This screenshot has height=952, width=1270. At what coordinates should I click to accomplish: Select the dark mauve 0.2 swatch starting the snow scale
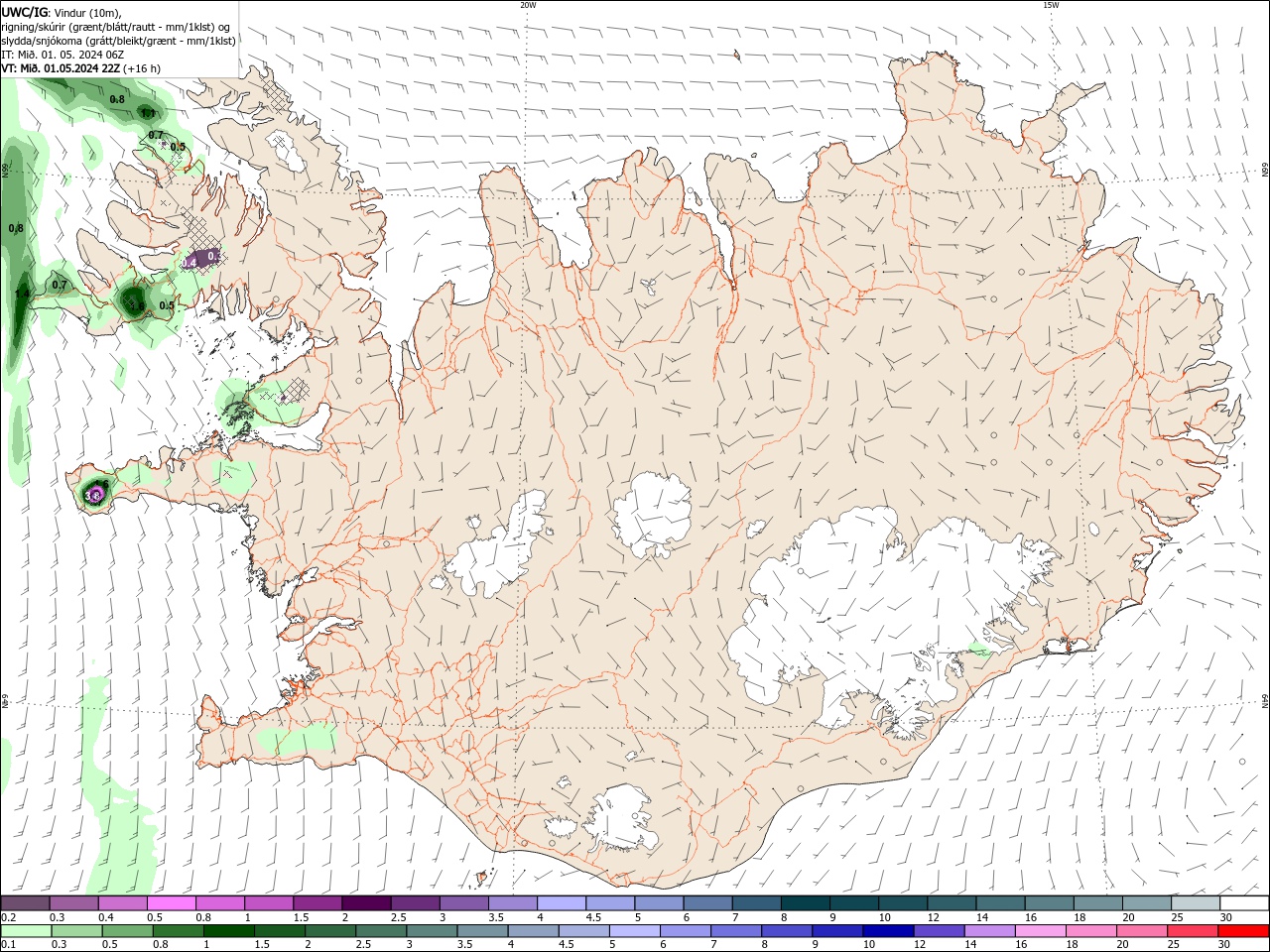25,903
